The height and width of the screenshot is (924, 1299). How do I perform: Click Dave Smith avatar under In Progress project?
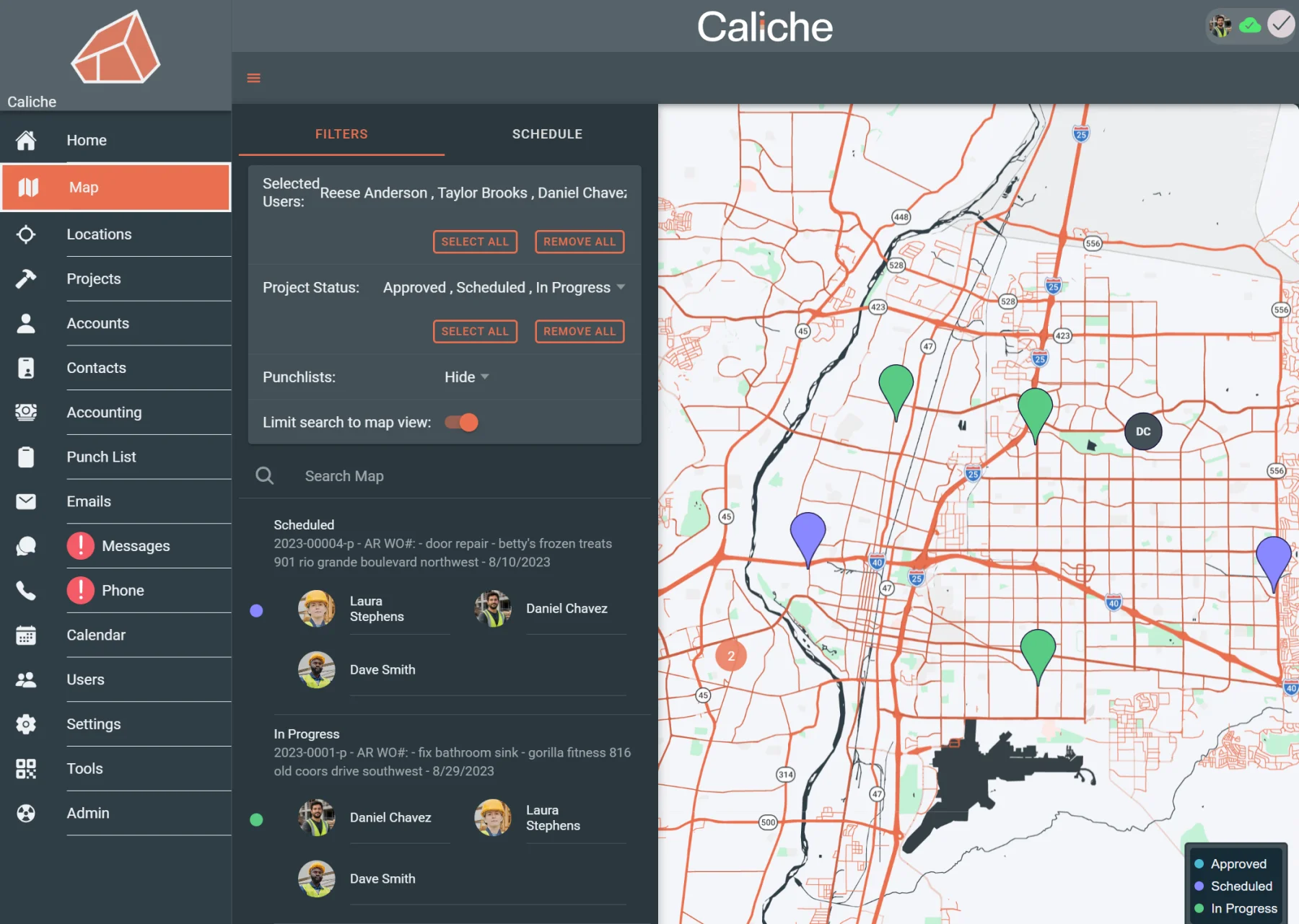(x=317, y=879)
